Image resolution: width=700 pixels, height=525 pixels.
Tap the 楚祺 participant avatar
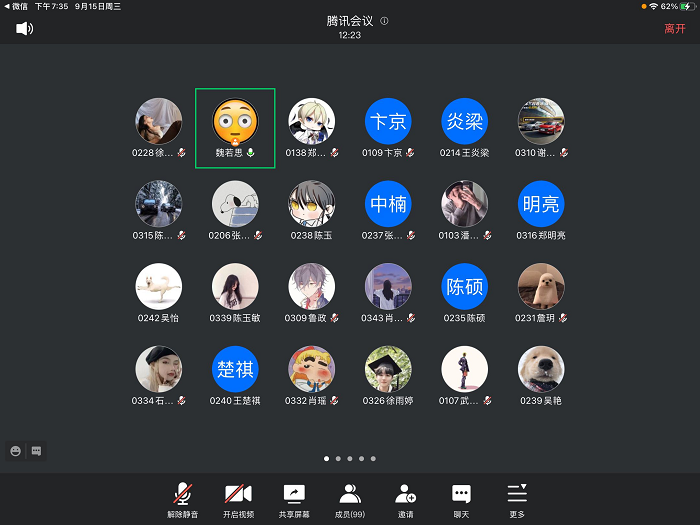235,369
